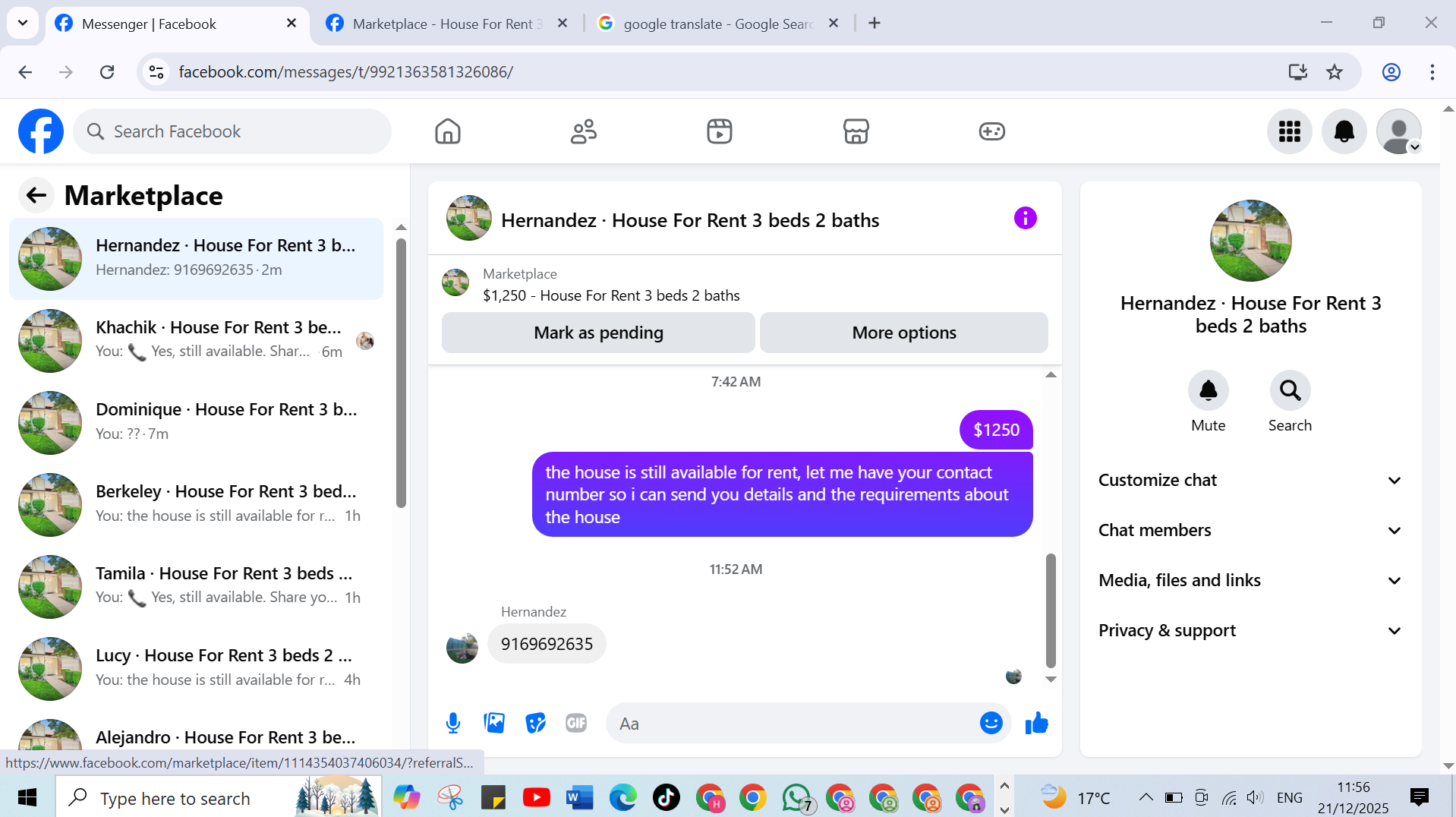Attach a photo or file
Screen dimensions: 1456x817
(494, 723)
